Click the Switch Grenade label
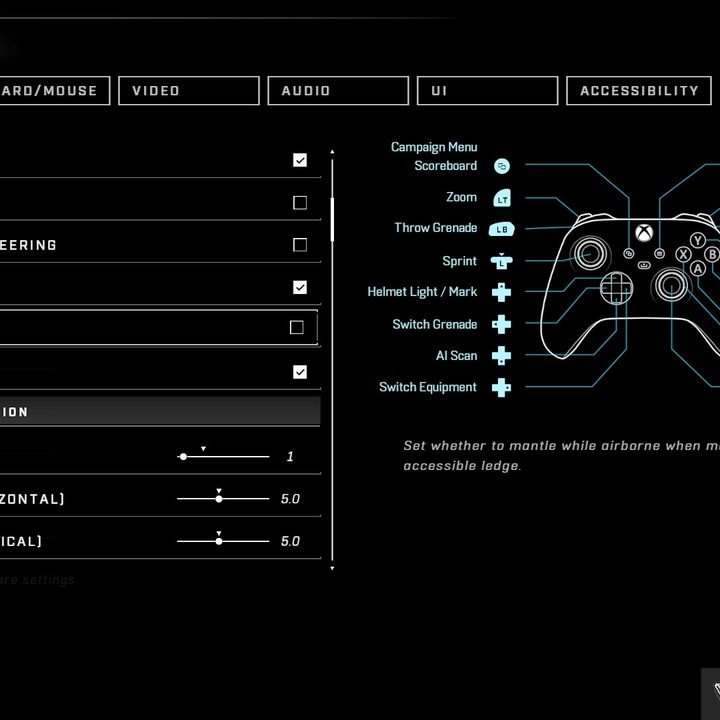Image resolution: width=720 pixels, height=720 pixels. click(434, 324)
